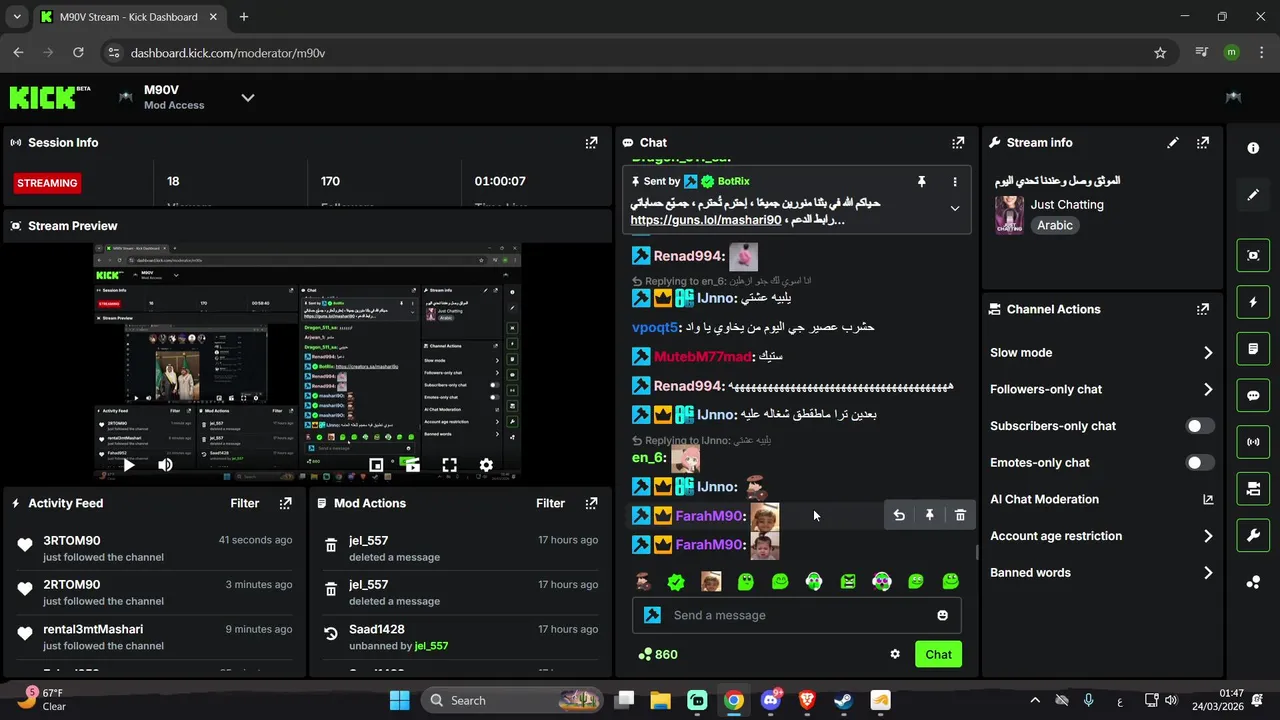This screenshot has width=1280, height=720.
Task: Insert the angry green face emote
Action: pyautogui.click(x=848, y=581)
